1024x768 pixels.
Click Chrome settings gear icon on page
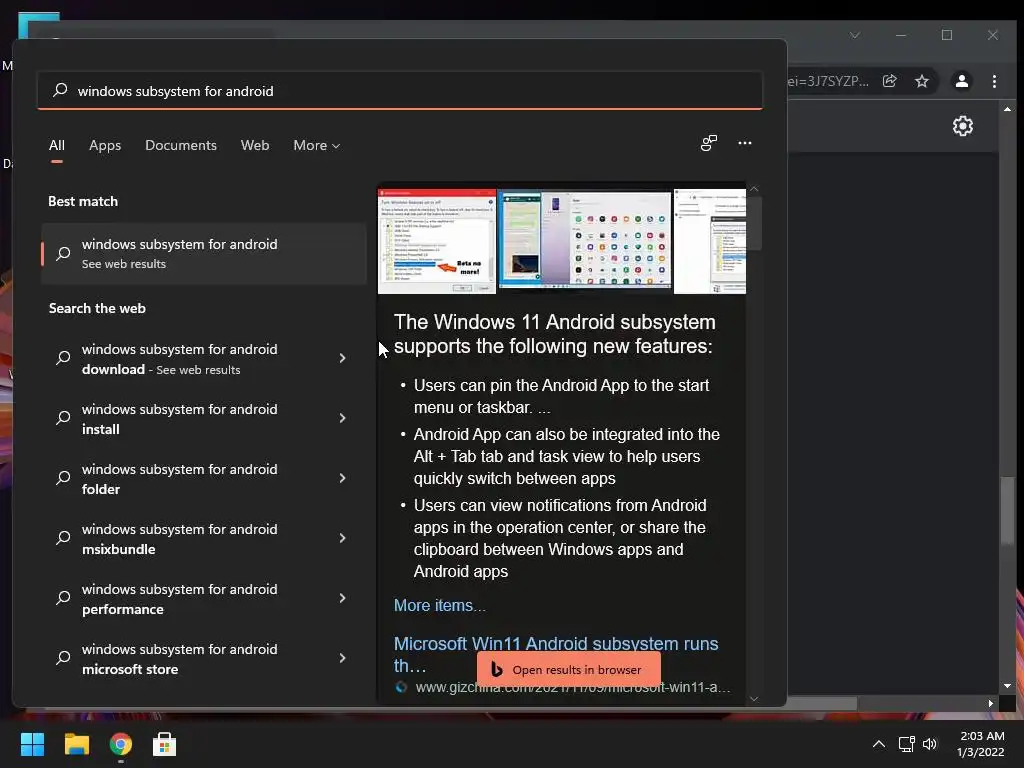pyautogui.click(x=963, y=125)
